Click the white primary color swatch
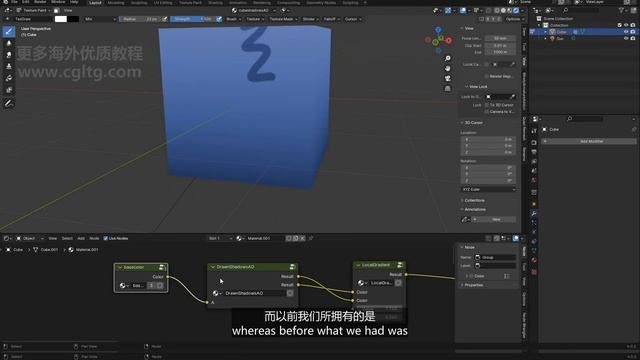 [x=61, y=19]
